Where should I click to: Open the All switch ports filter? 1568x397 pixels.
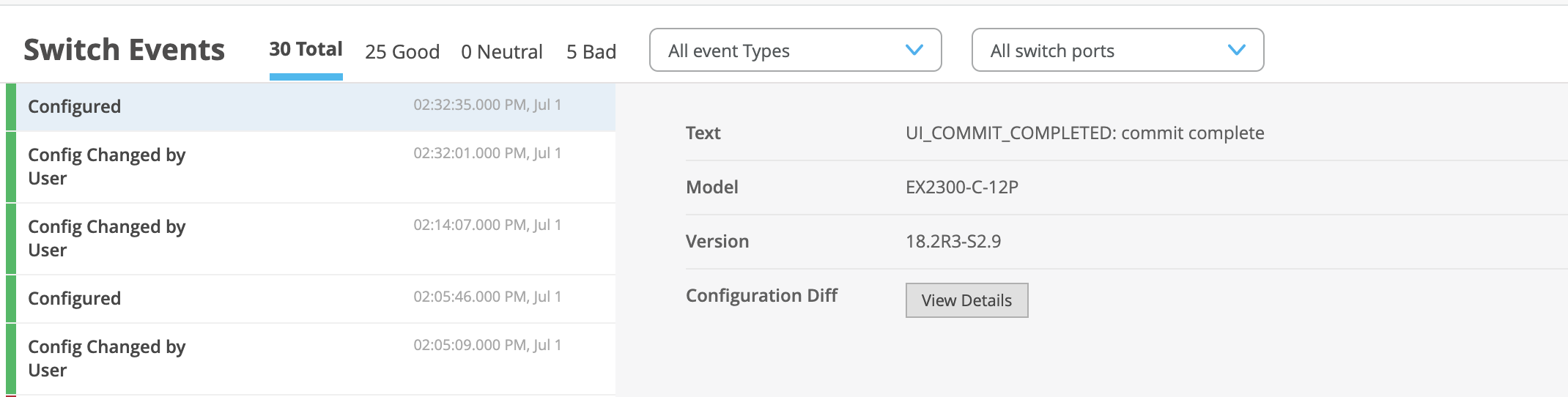(1117, 51)
